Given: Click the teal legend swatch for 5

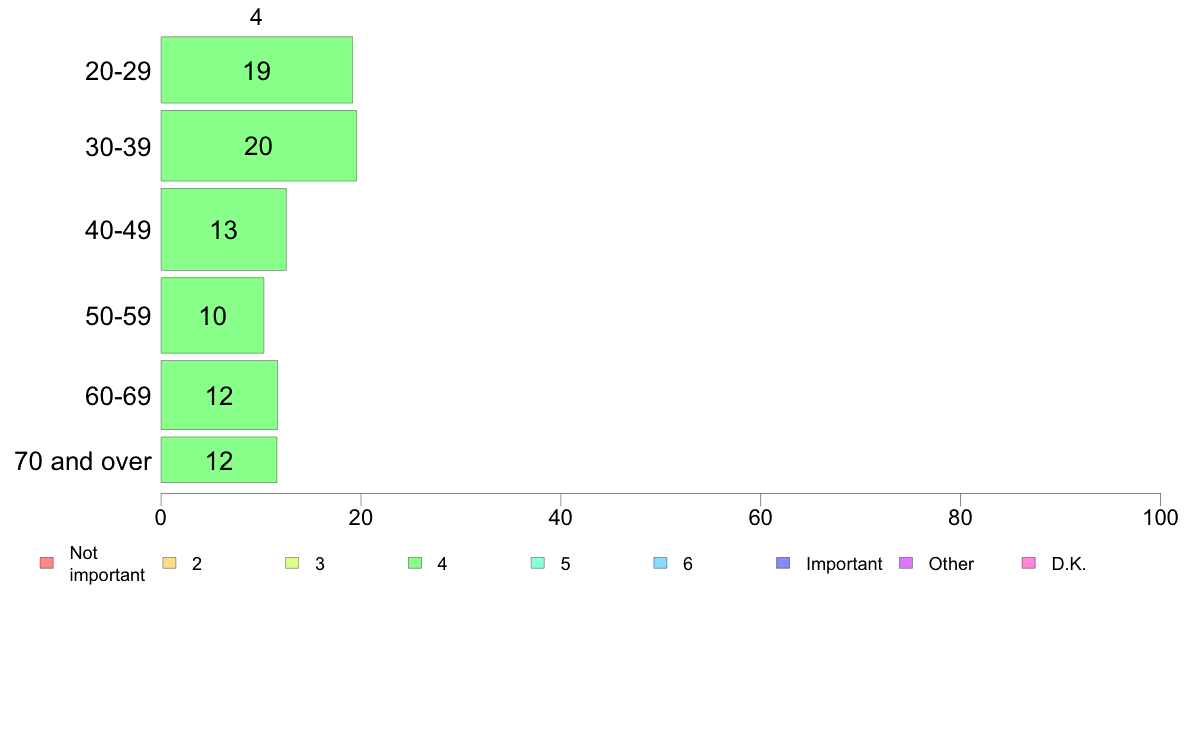Looking at the screenshot, I should [x=538, y=563].
